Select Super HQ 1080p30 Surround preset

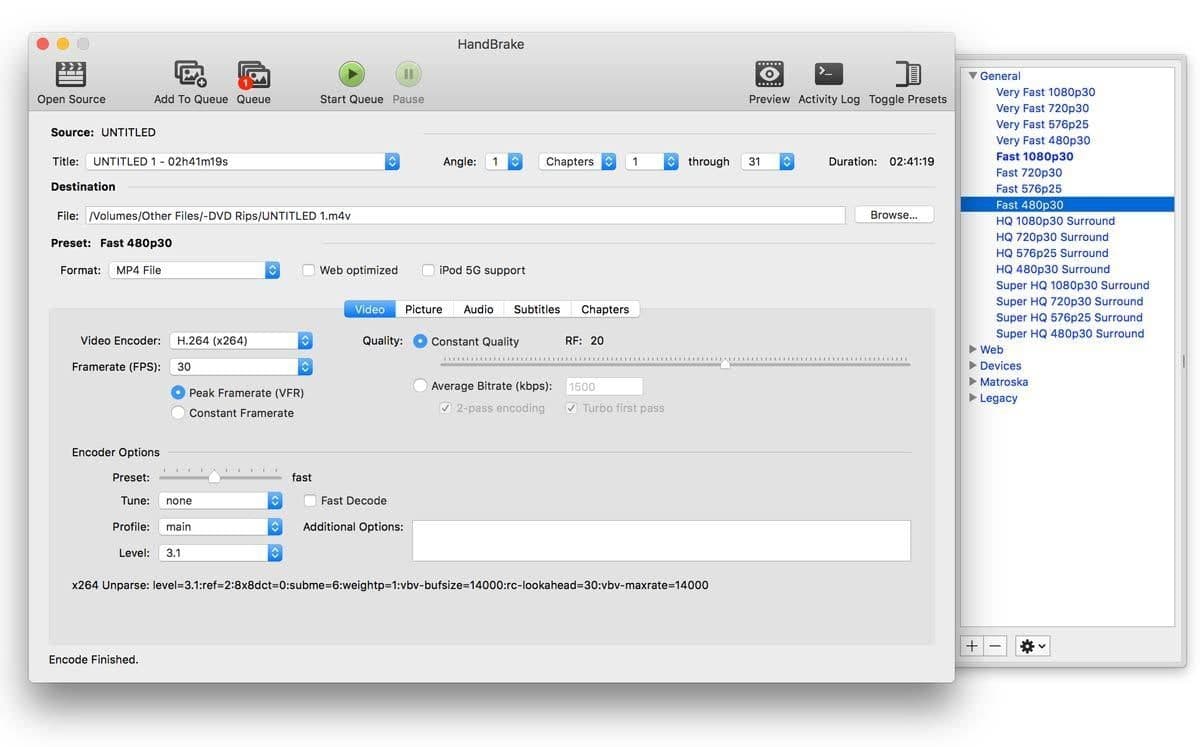click(1072, 285)
